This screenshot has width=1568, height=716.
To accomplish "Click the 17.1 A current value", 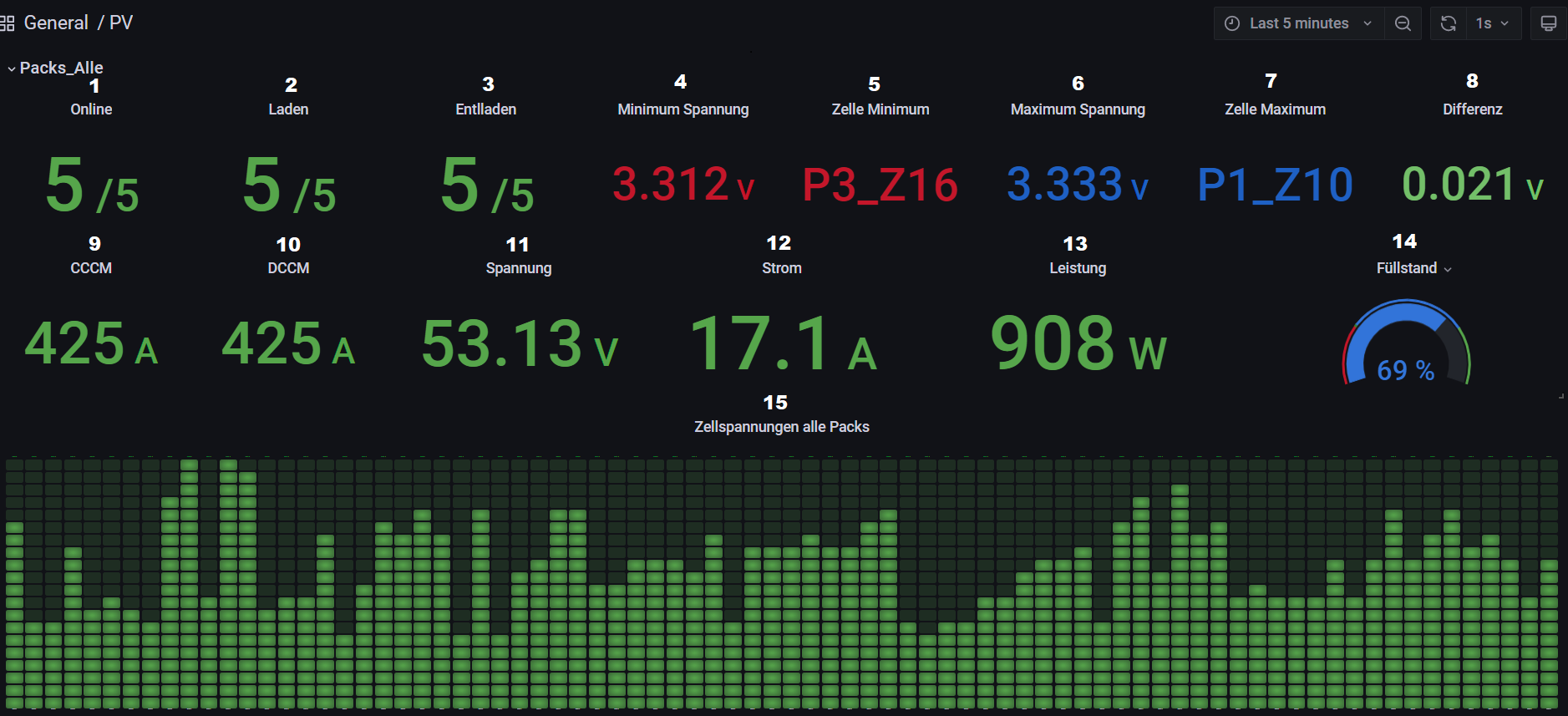I will [x=782, y=343].
